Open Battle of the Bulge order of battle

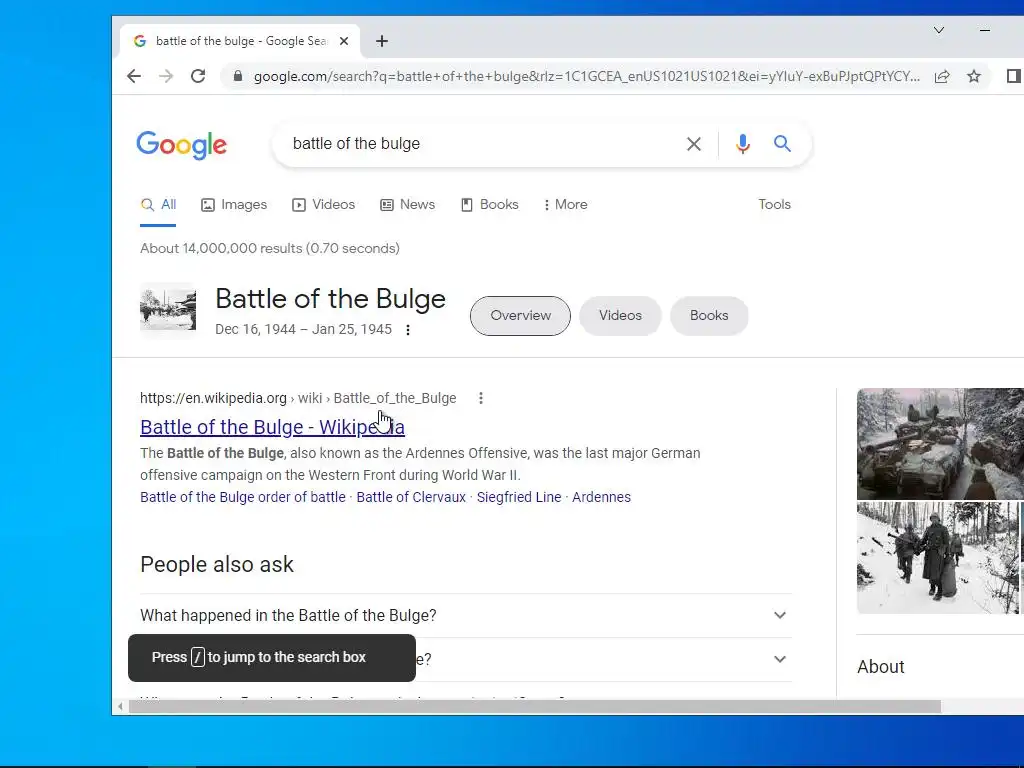[243, 497]
